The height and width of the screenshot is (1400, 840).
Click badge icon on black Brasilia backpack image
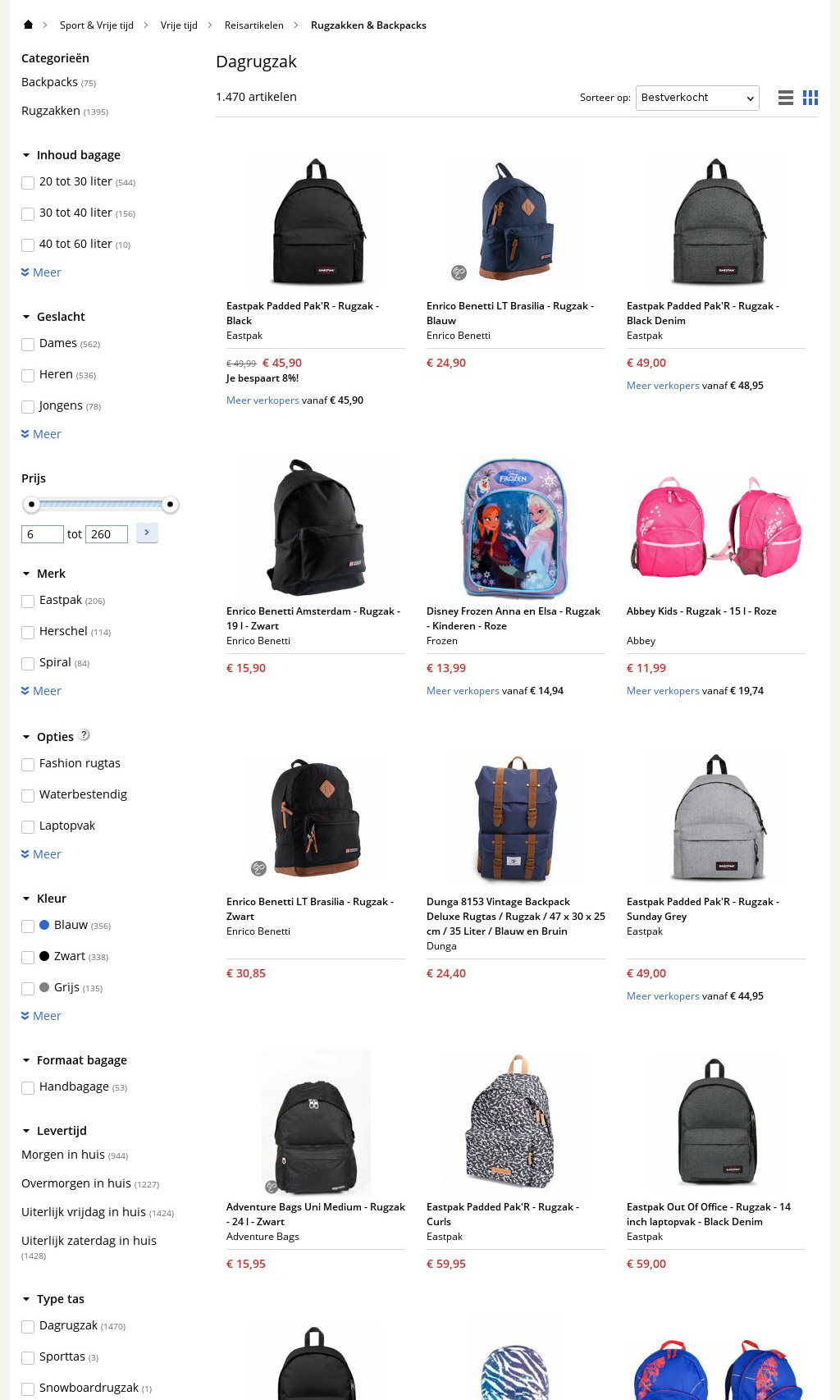(258, 867)
